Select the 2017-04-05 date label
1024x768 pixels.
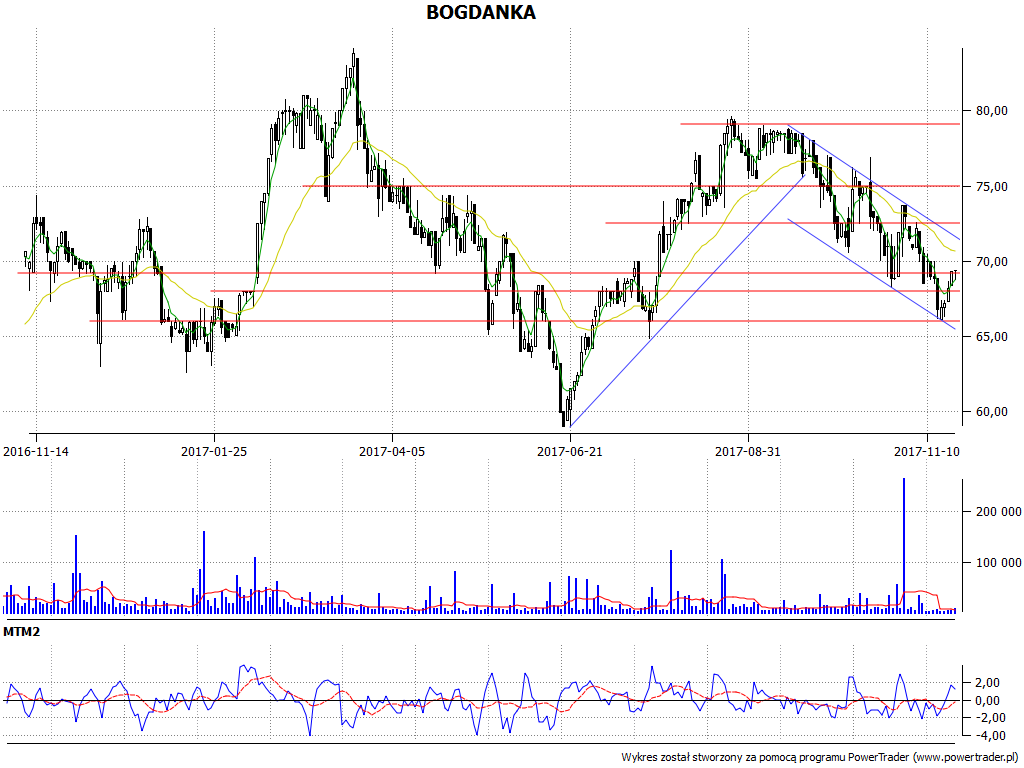(x=392, y=451)
